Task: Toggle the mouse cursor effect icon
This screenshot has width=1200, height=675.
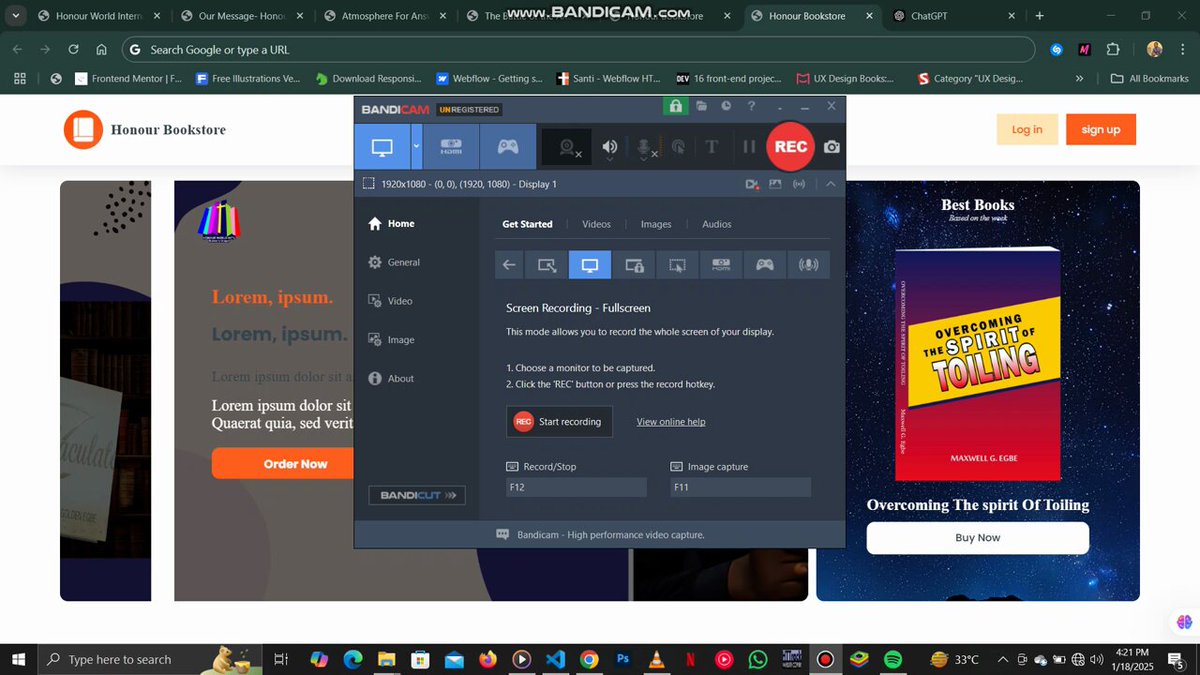Action: (678, 147)
